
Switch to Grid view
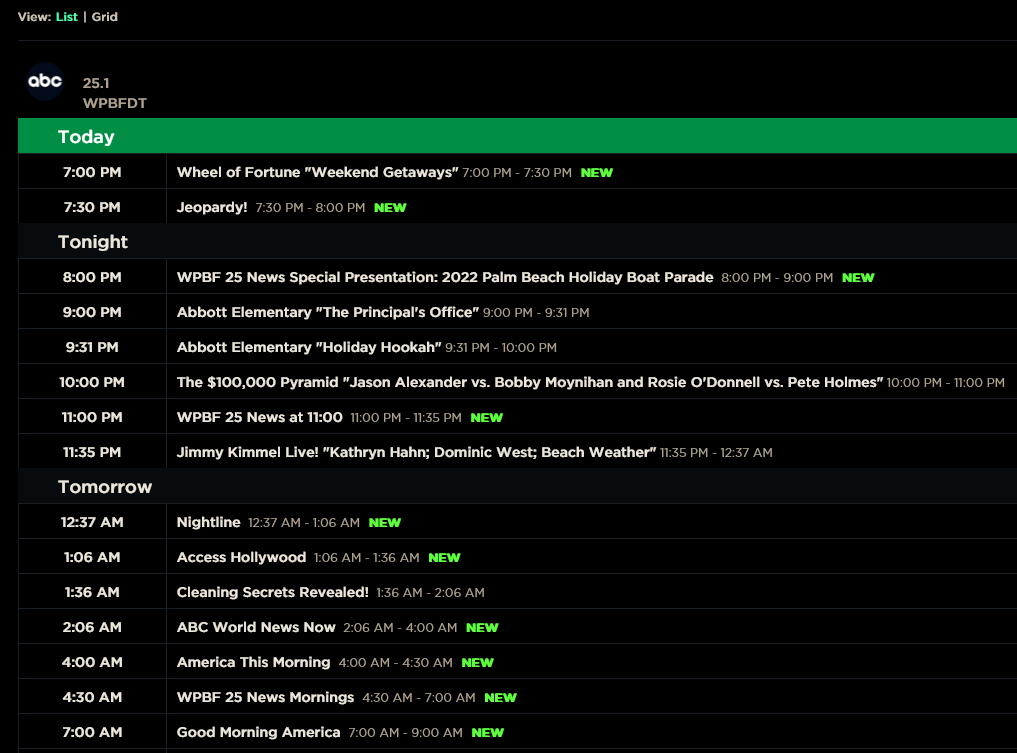click(105, 17)
